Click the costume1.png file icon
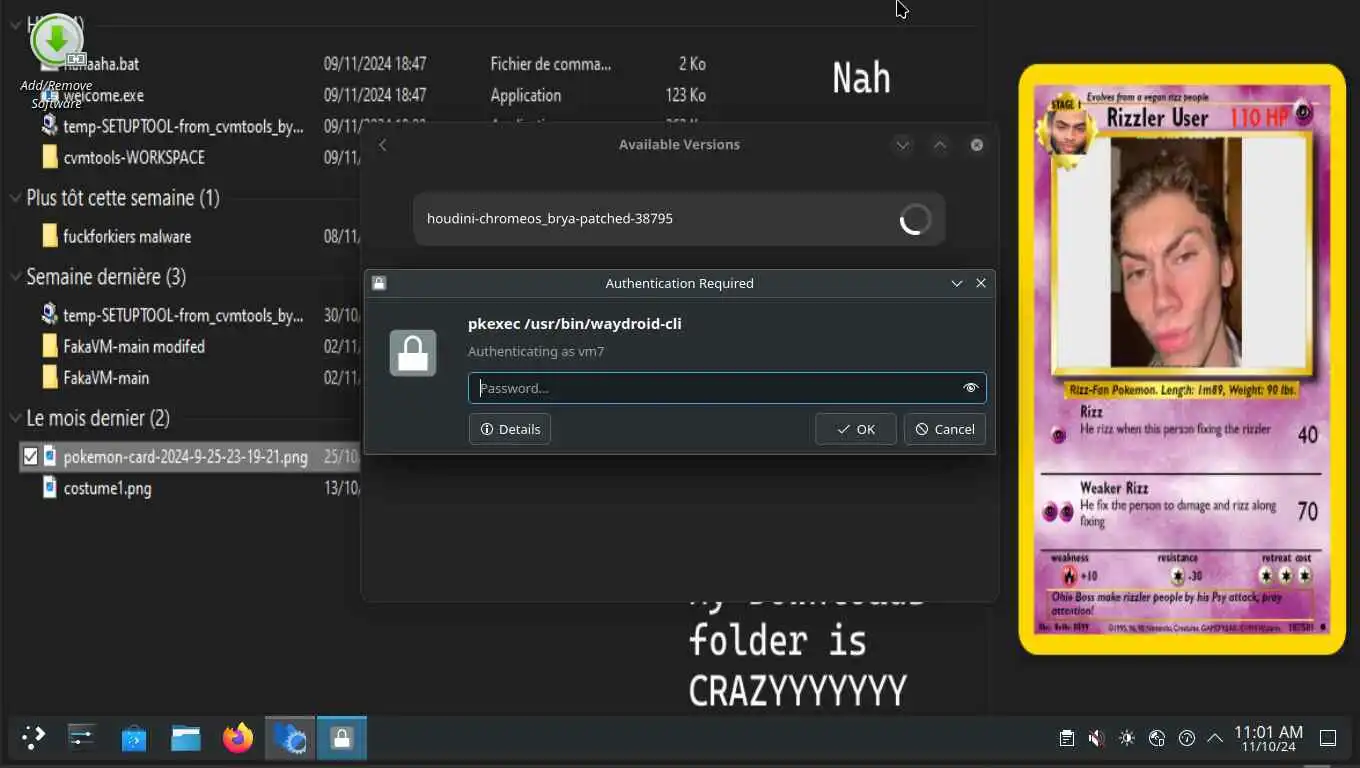The width and height of the screenshot is (1360, 768). click(x=49, y=488)
